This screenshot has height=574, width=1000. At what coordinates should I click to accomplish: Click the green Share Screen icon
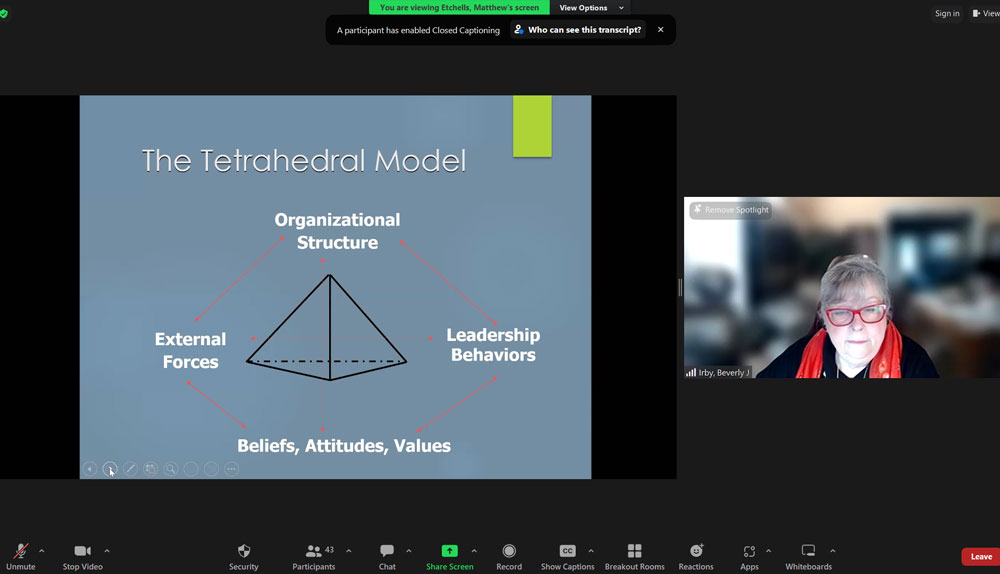(450, 551)
